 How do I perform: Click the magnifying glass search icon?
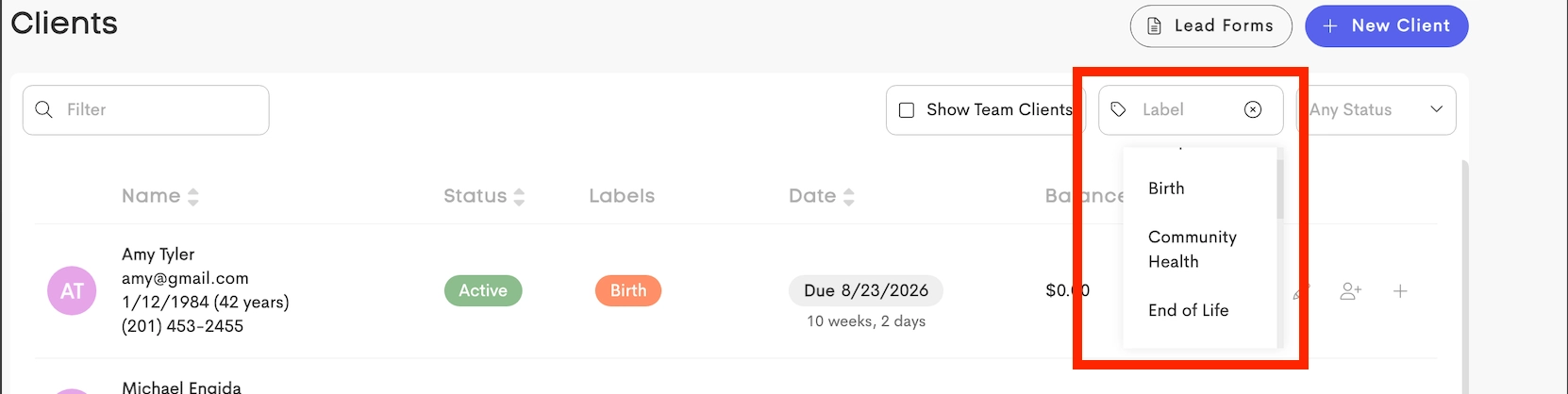[43, 110]
